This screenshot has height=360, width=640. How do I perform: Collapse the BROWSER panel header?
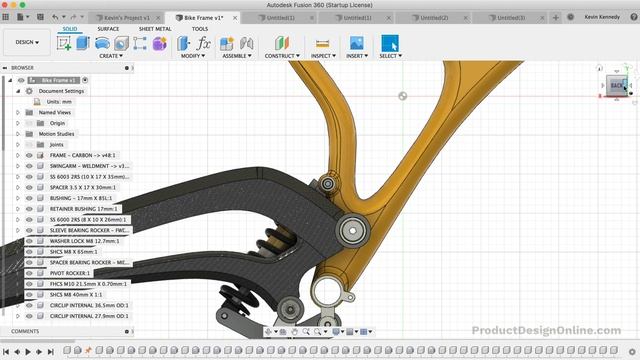click(x=5, y=68)
